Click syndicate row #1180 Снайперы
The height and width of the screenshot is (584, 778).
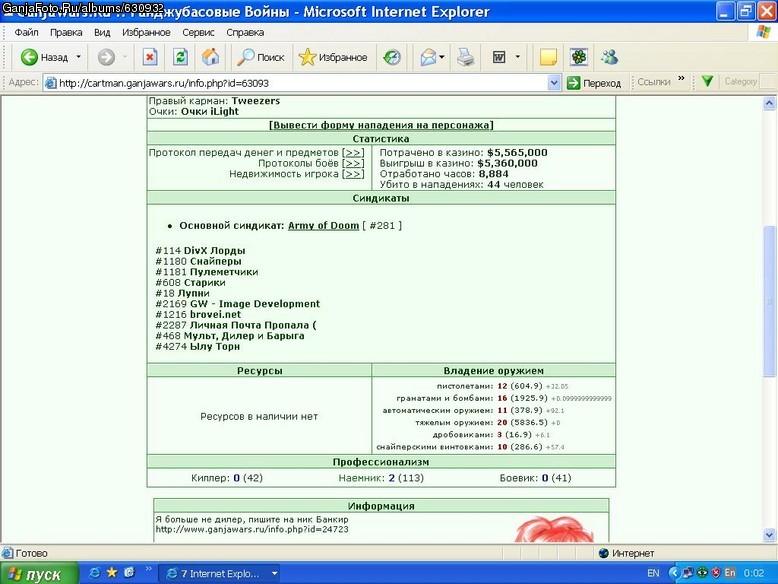(x=198, y=261)
